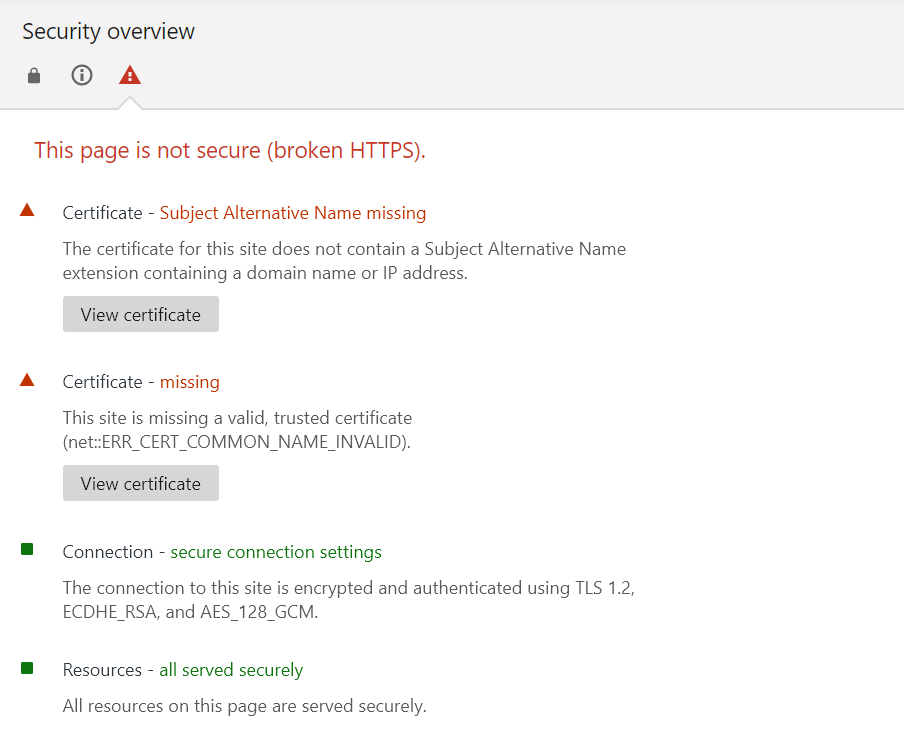The height and width of the screenshot is (745, 904).
Task: Click the TLS 1.2 connection description text
Action: point(348,599)
